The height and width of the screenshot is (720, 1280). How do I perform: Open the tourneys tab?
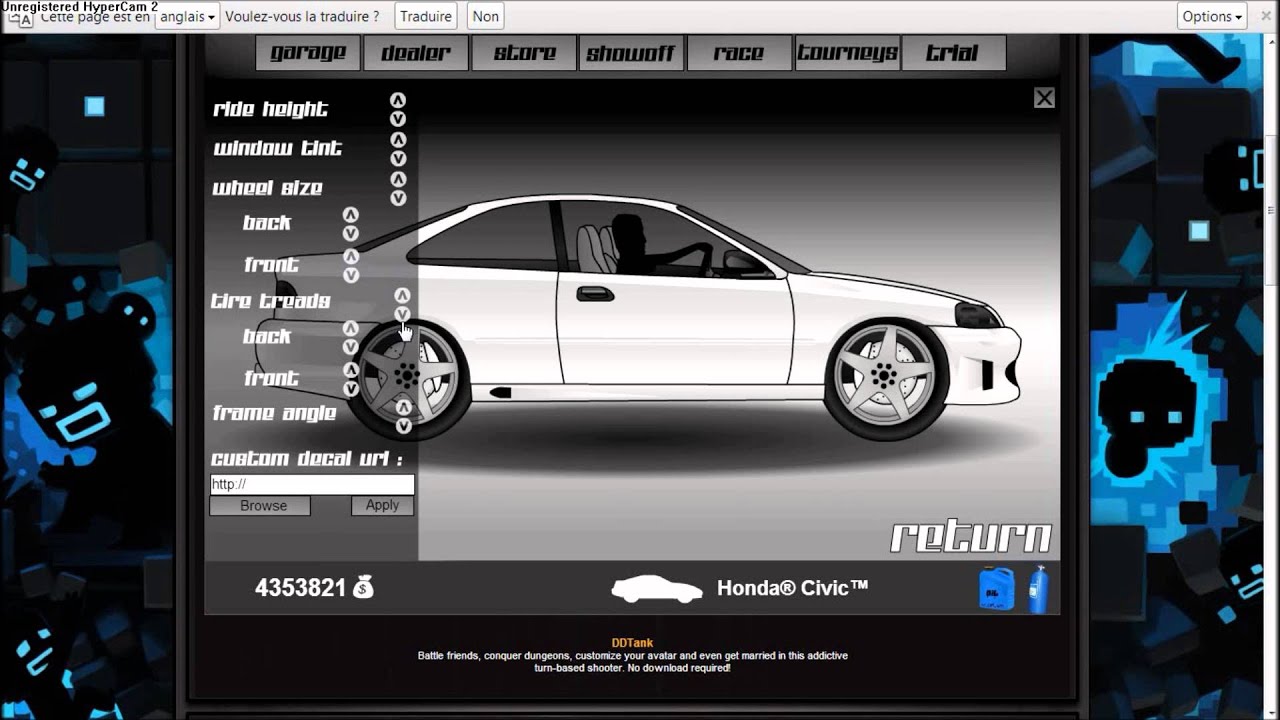pyautogui.click(x=847, y=53)
